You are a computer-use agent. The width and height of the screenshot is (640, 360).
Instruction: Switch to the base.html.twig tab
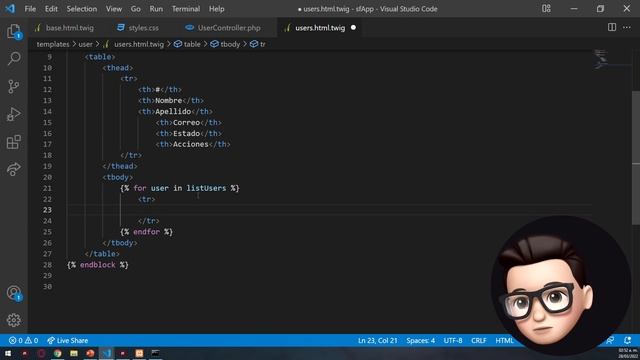65,27
